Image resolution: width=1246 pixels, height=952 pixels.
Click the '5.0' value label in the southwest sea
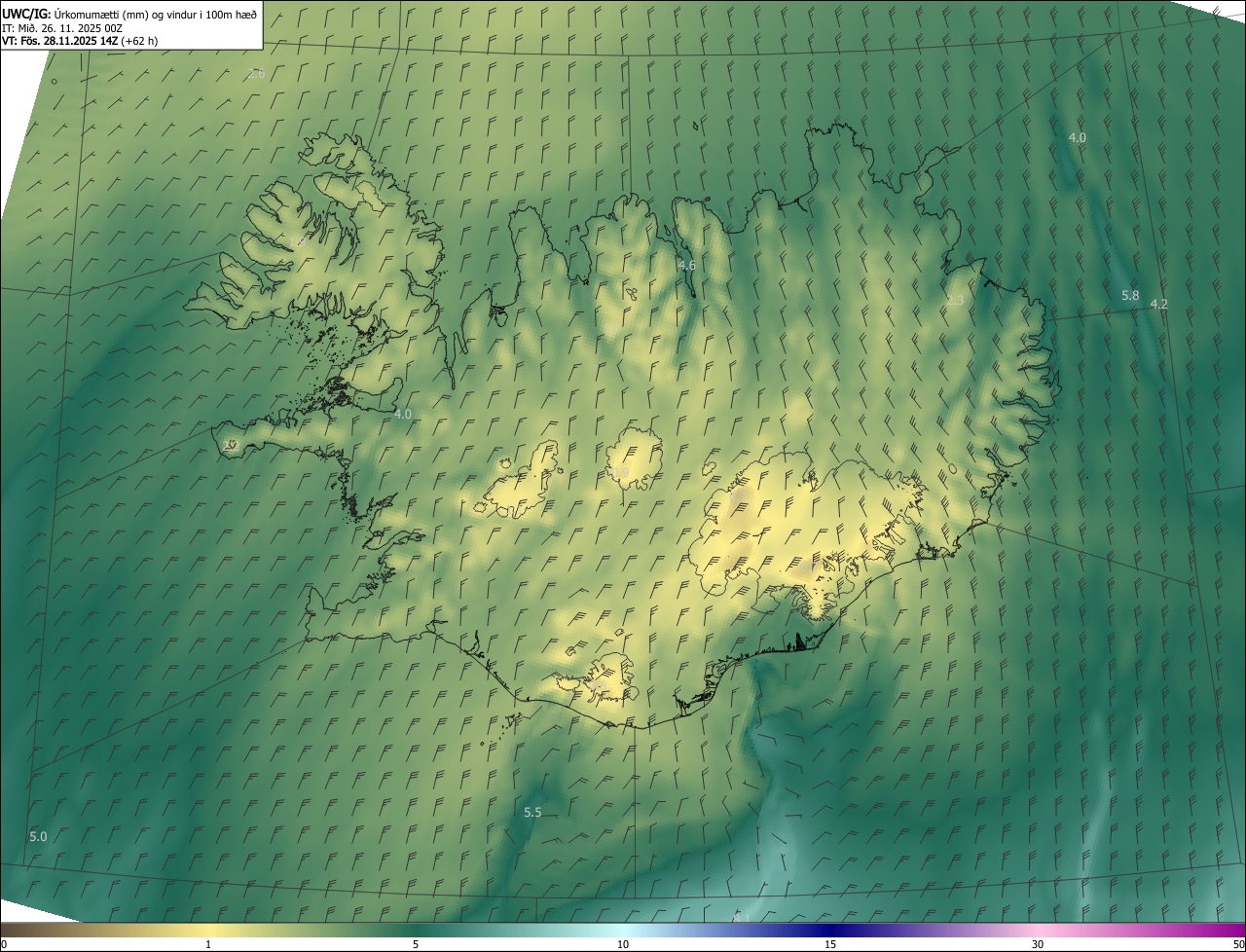click(38, 836)
